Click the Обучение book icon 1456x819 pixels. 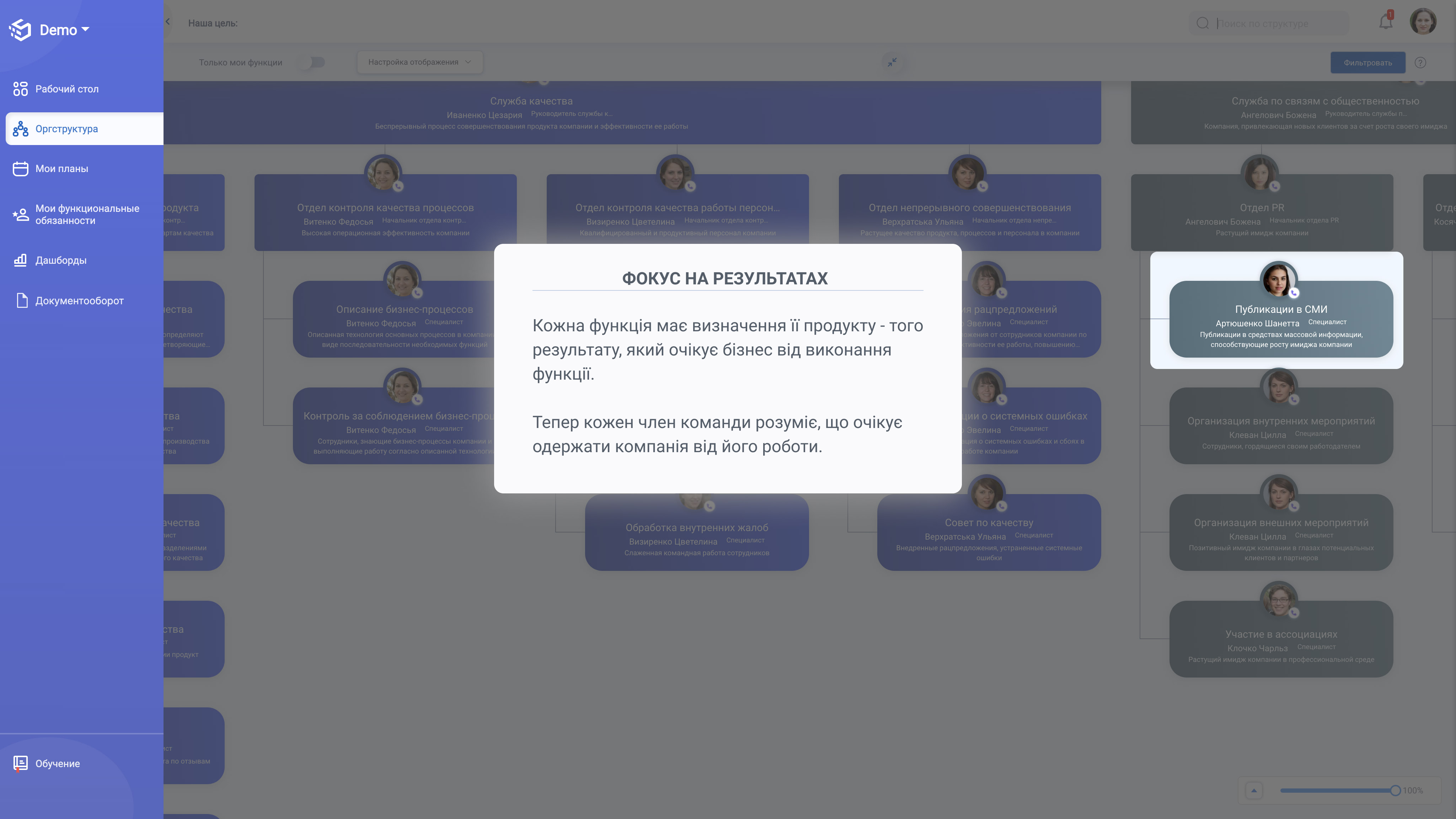pos(20,764)
